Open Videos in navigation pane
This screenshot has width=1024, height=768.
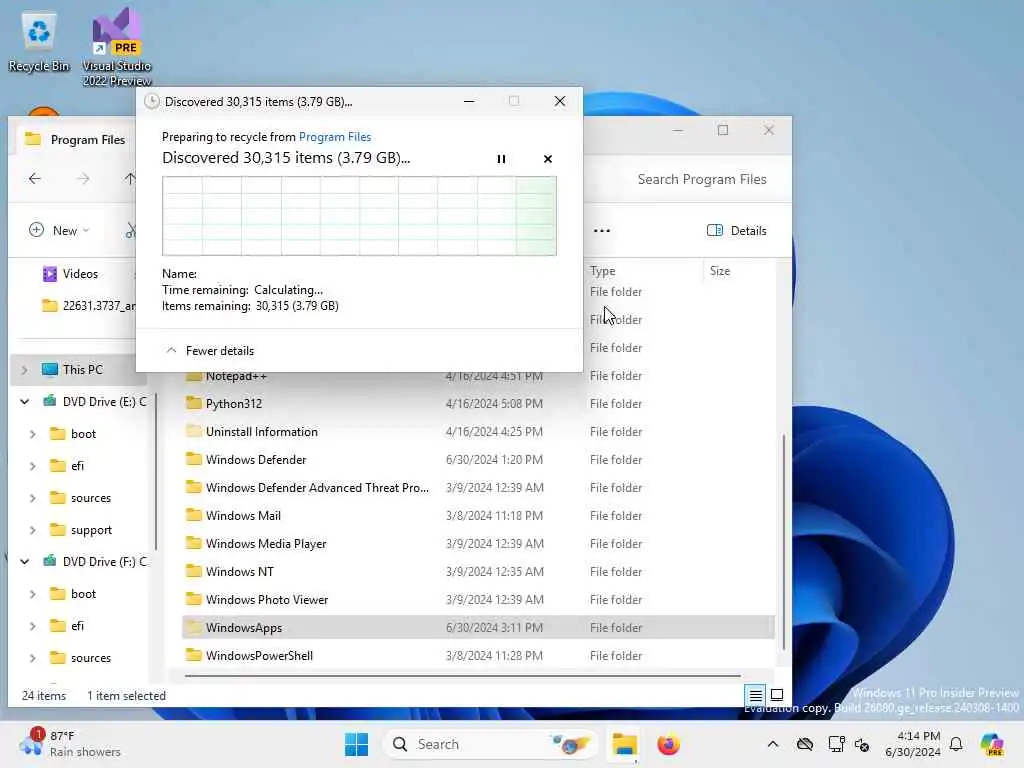80,274
